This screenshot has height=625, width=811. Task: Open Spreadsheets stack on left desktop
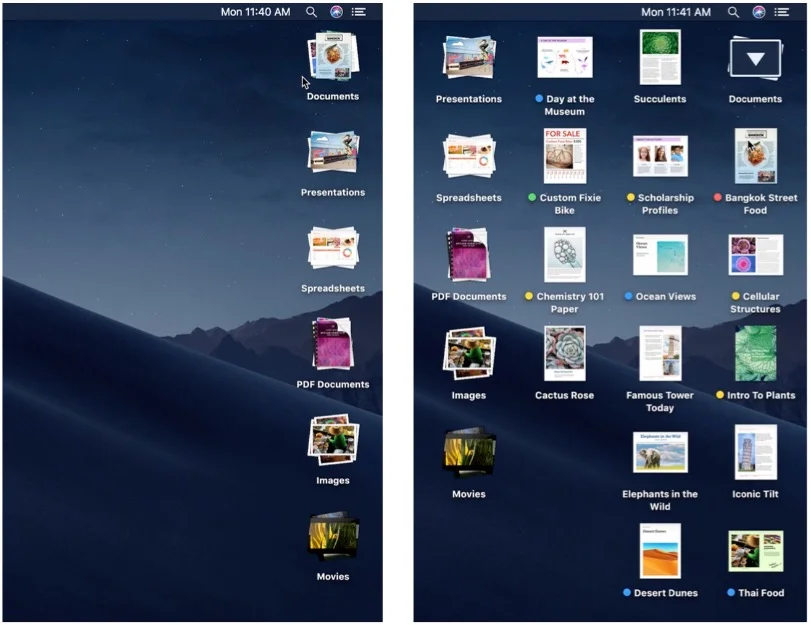click(x=333, y=248)
